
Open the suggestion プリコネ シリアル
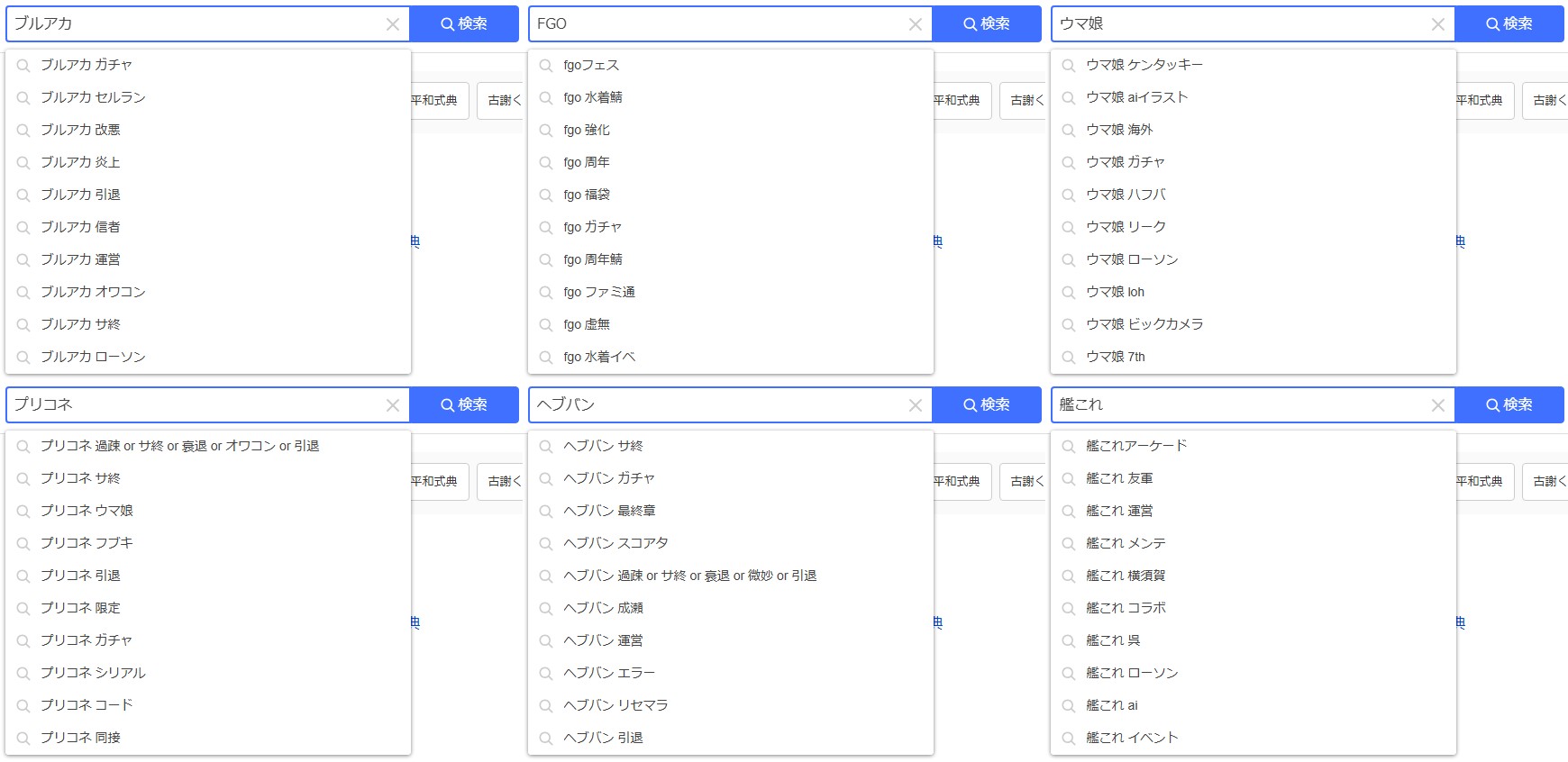208,673
